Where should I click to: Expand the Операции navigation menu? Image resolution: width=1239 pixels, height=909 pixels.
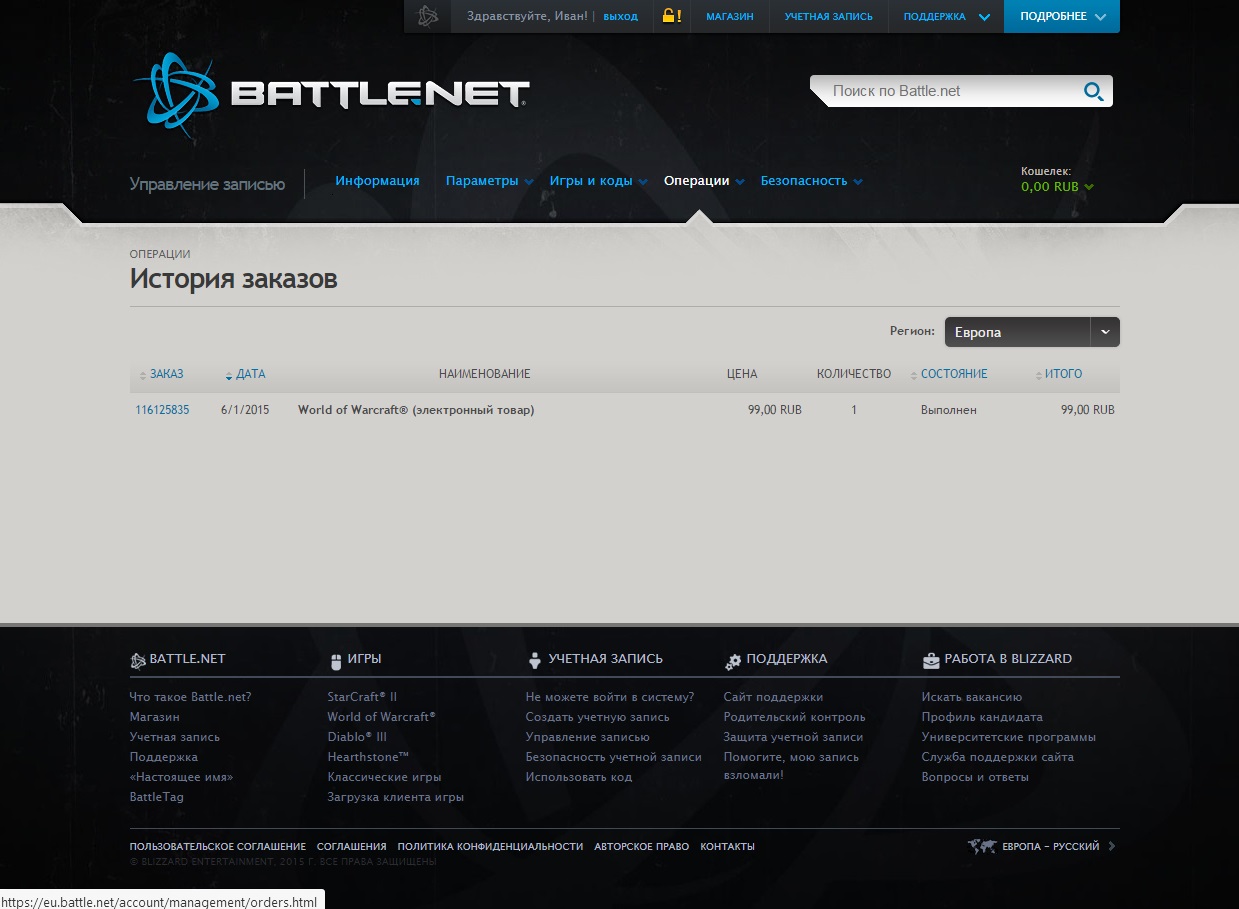pos(704,181)
